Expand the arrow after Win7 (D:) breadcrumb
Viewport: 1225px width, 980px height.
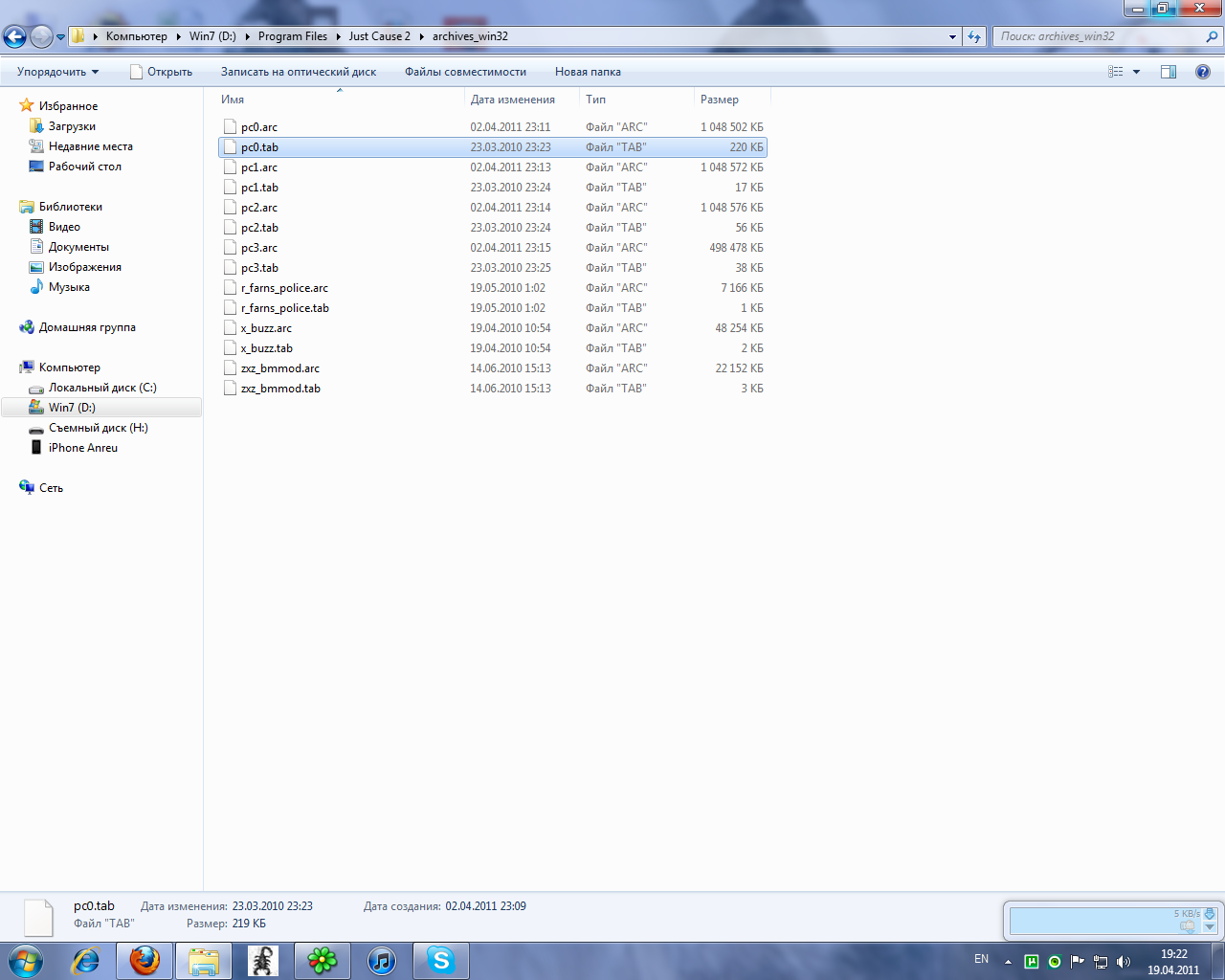pos(247,36)
